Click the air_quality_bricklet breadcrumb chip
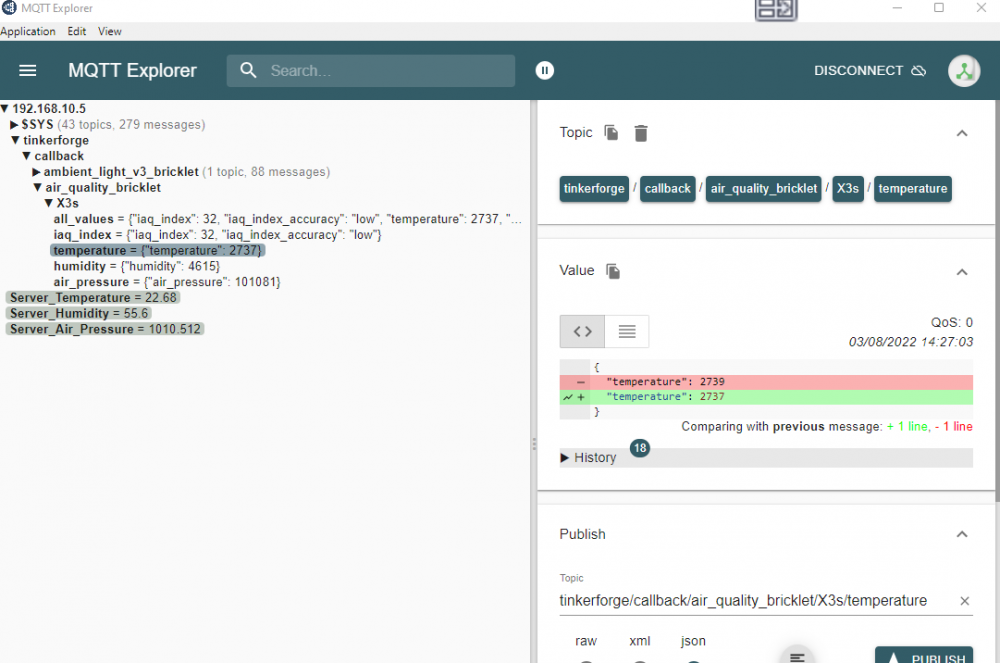The image size is (1000, 663). [763, 188]
